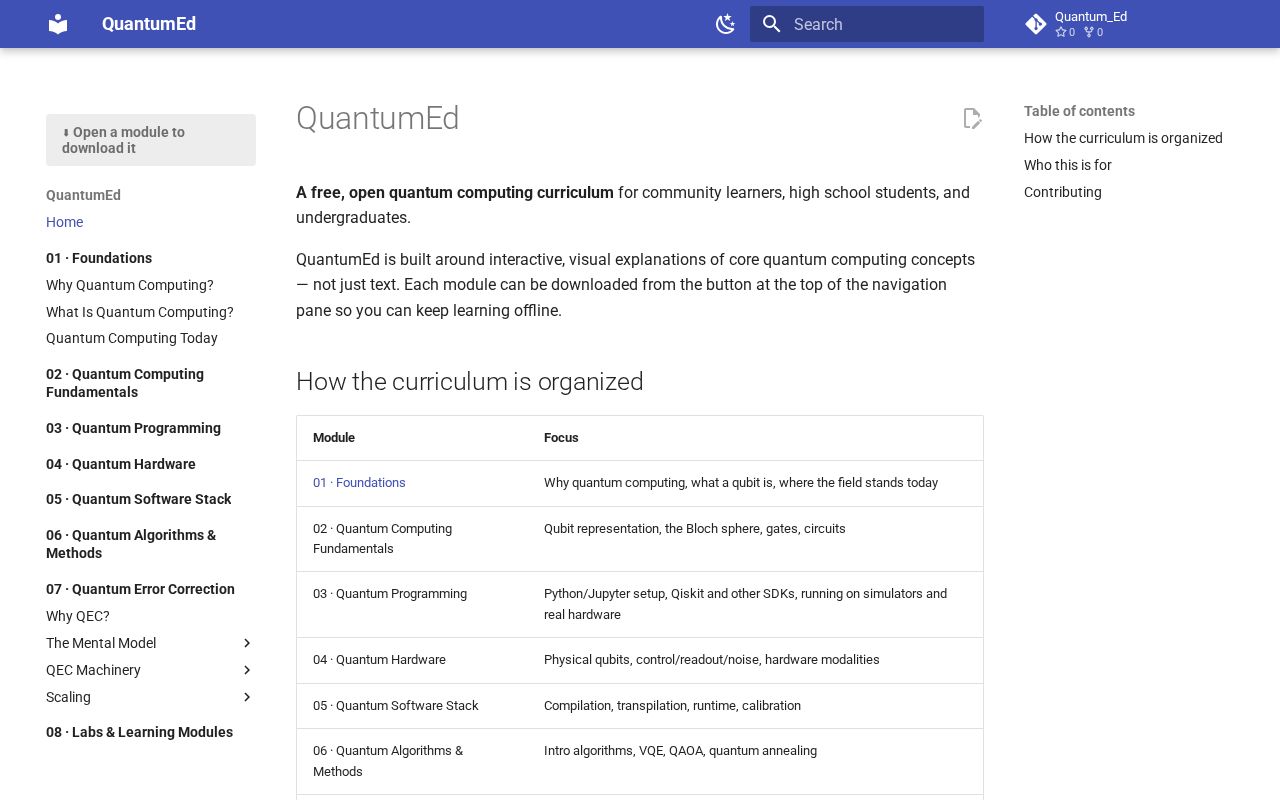The width and height of the screenshot is (1280, 800).
Task: Select '08 · Labs & Learning Modules' in sidebar
Action: point(139,732)
